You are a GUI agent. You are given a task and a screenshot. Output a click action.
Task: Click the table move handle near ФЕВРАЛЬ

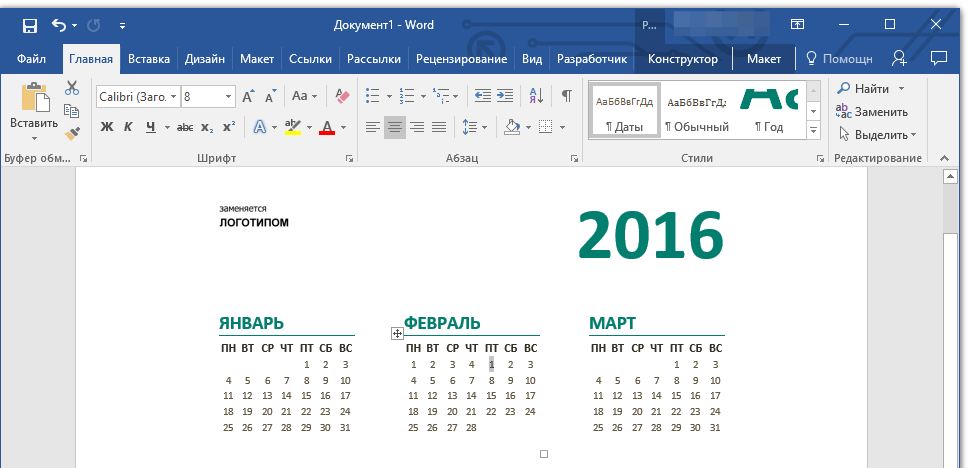point(397,333)
